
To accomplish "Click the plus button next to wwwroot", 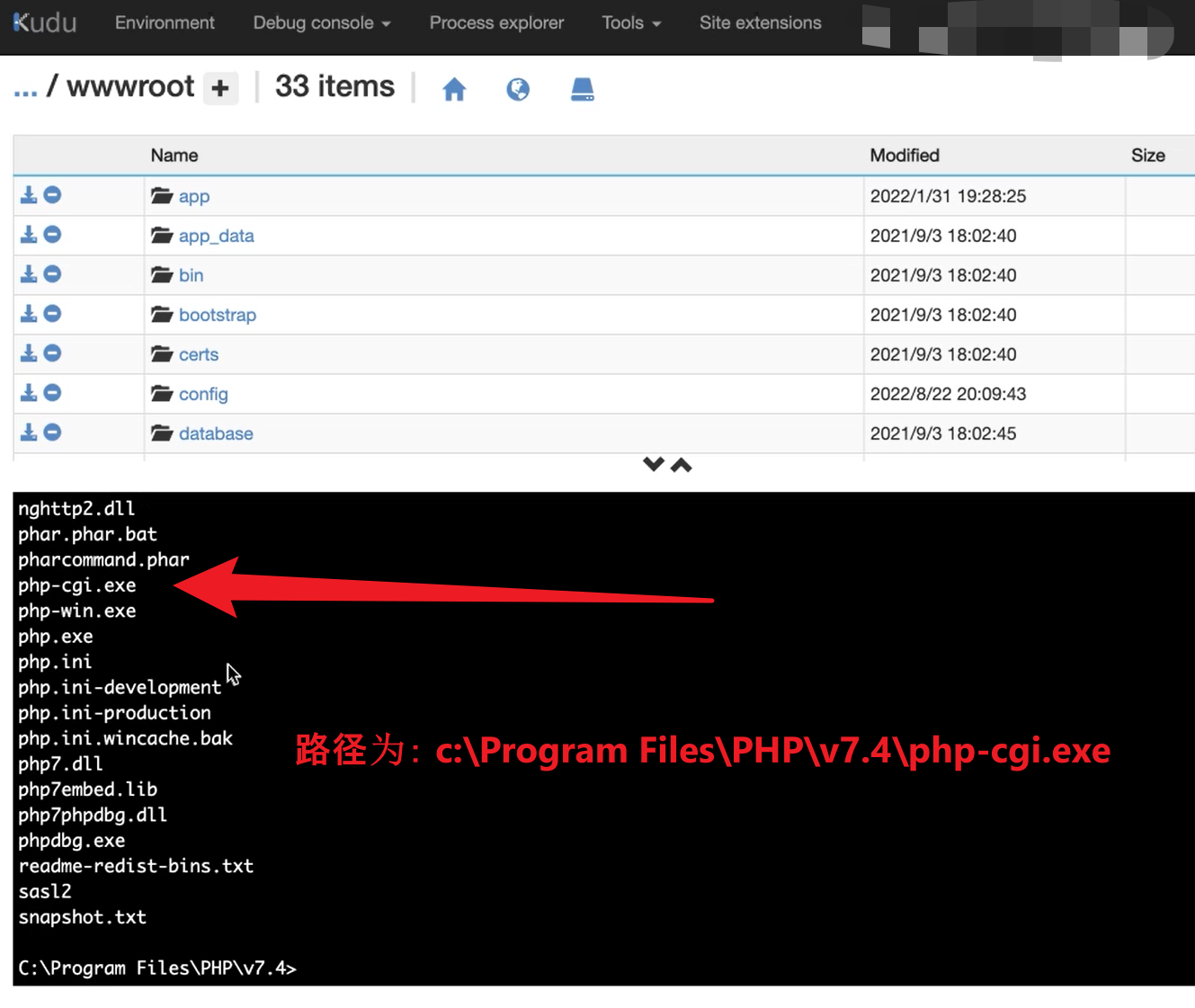I will click(x=220, y=88).
